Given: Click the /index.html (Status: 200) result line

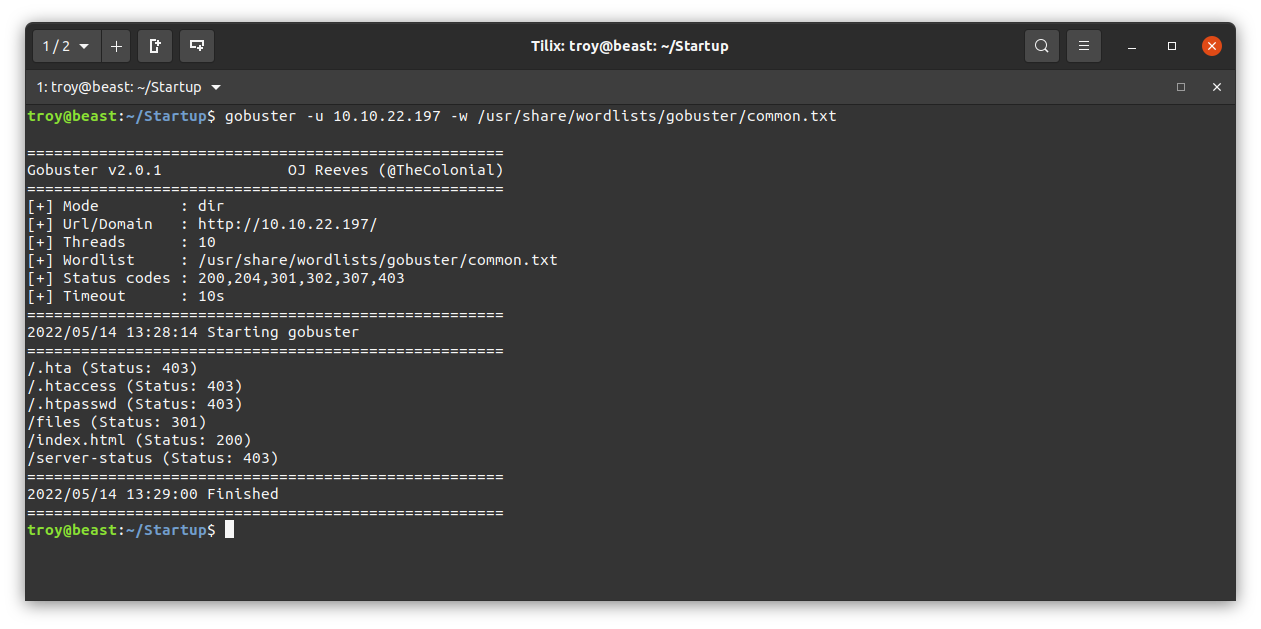Looking at the screenshot, I should pyautogui.click(x=139, y=440).
